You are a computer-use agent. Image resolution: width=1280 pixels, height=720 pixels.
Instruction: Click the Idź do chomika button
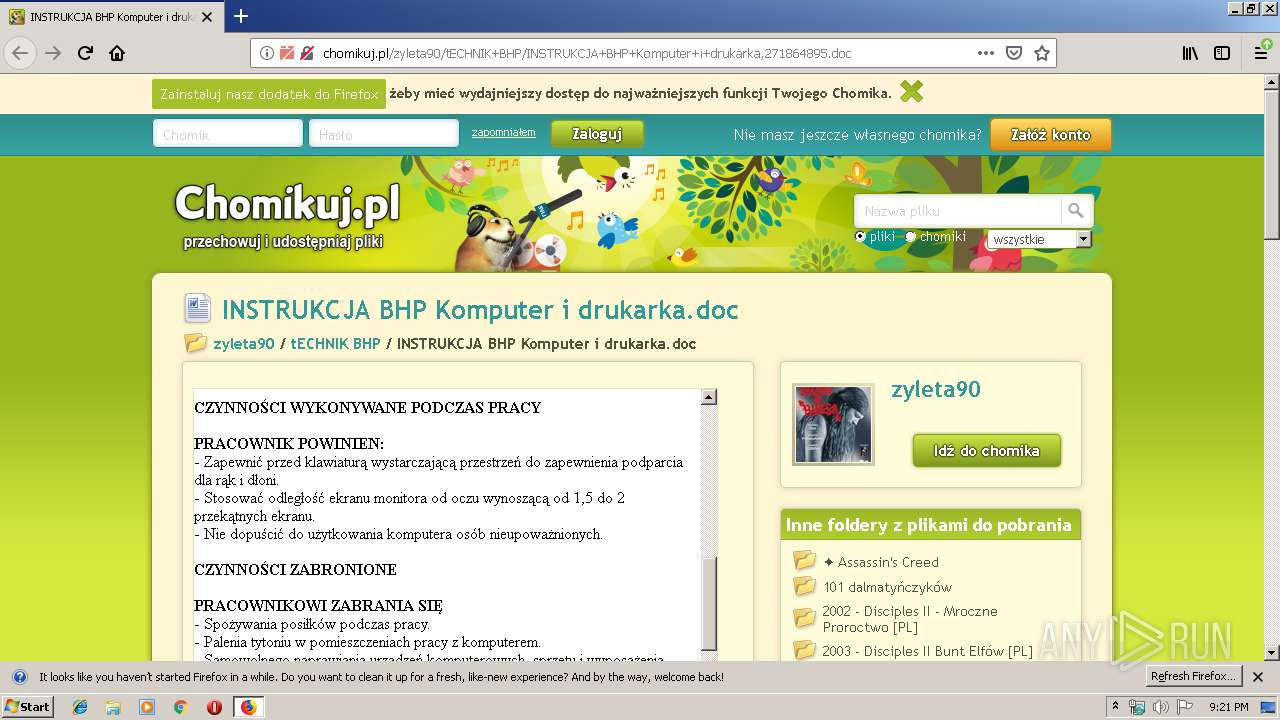pos(987,451)
